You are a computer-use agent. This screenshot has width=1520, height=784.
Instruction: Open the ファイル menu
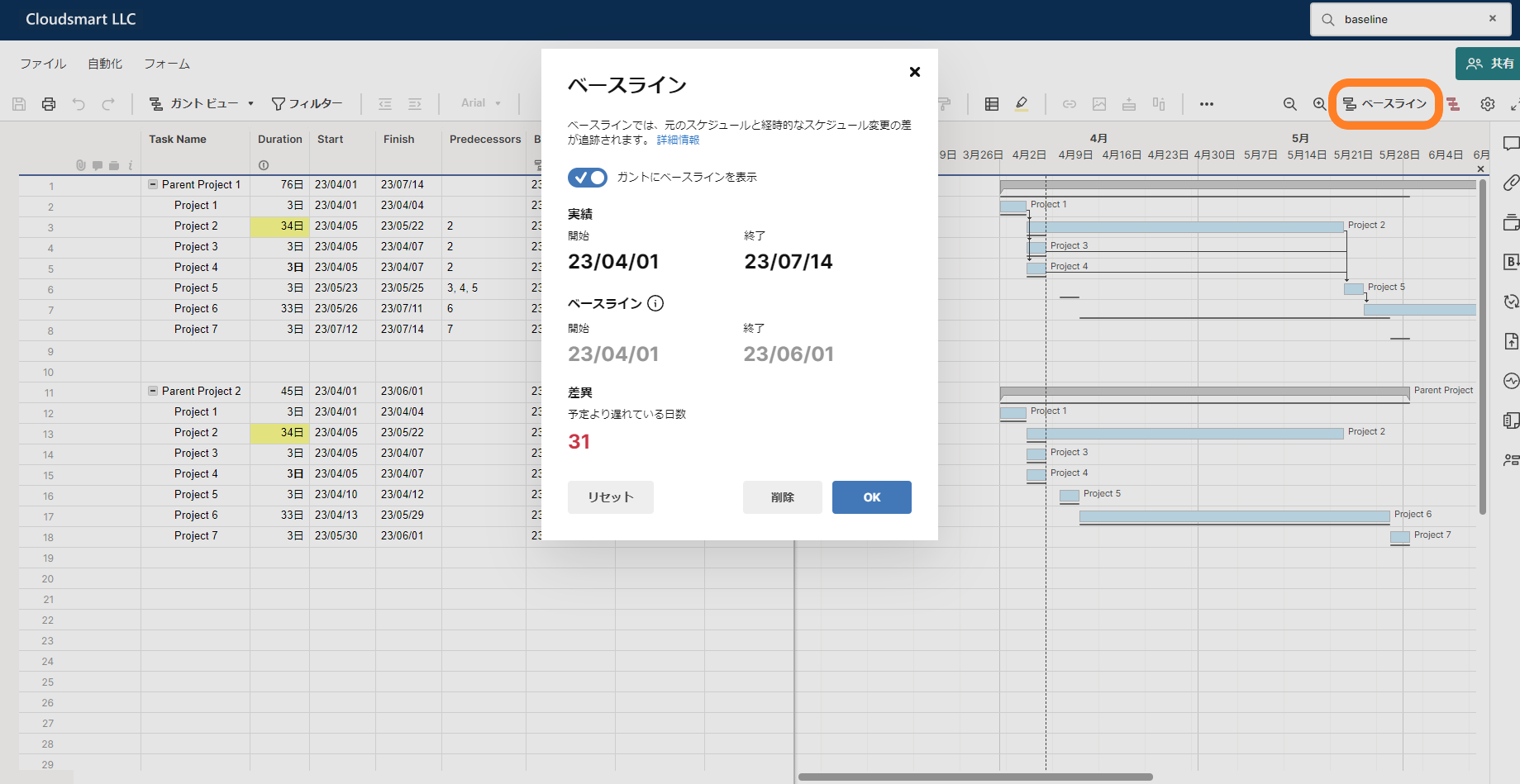42,63
